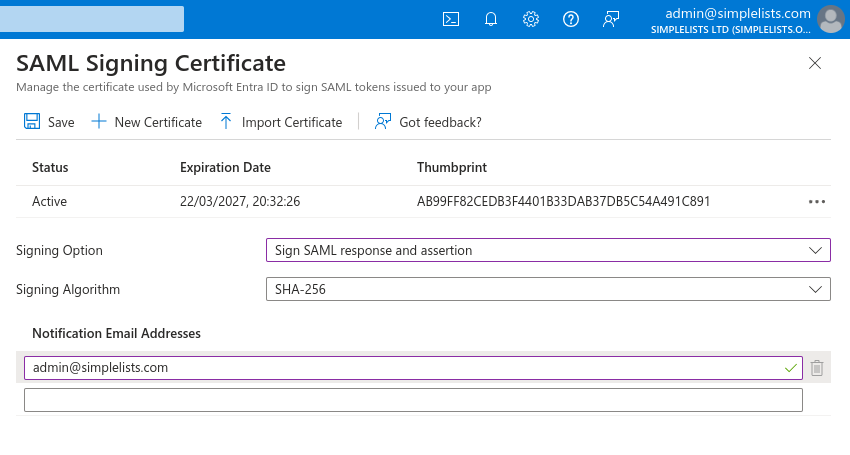Open Cloud Shell from top bar
Screen dimensions: 850x455
[451, 20]
